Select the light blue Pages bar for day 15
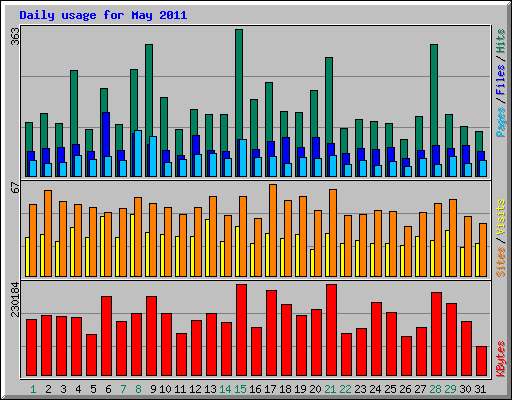512x400 pixels. point(243,158)
